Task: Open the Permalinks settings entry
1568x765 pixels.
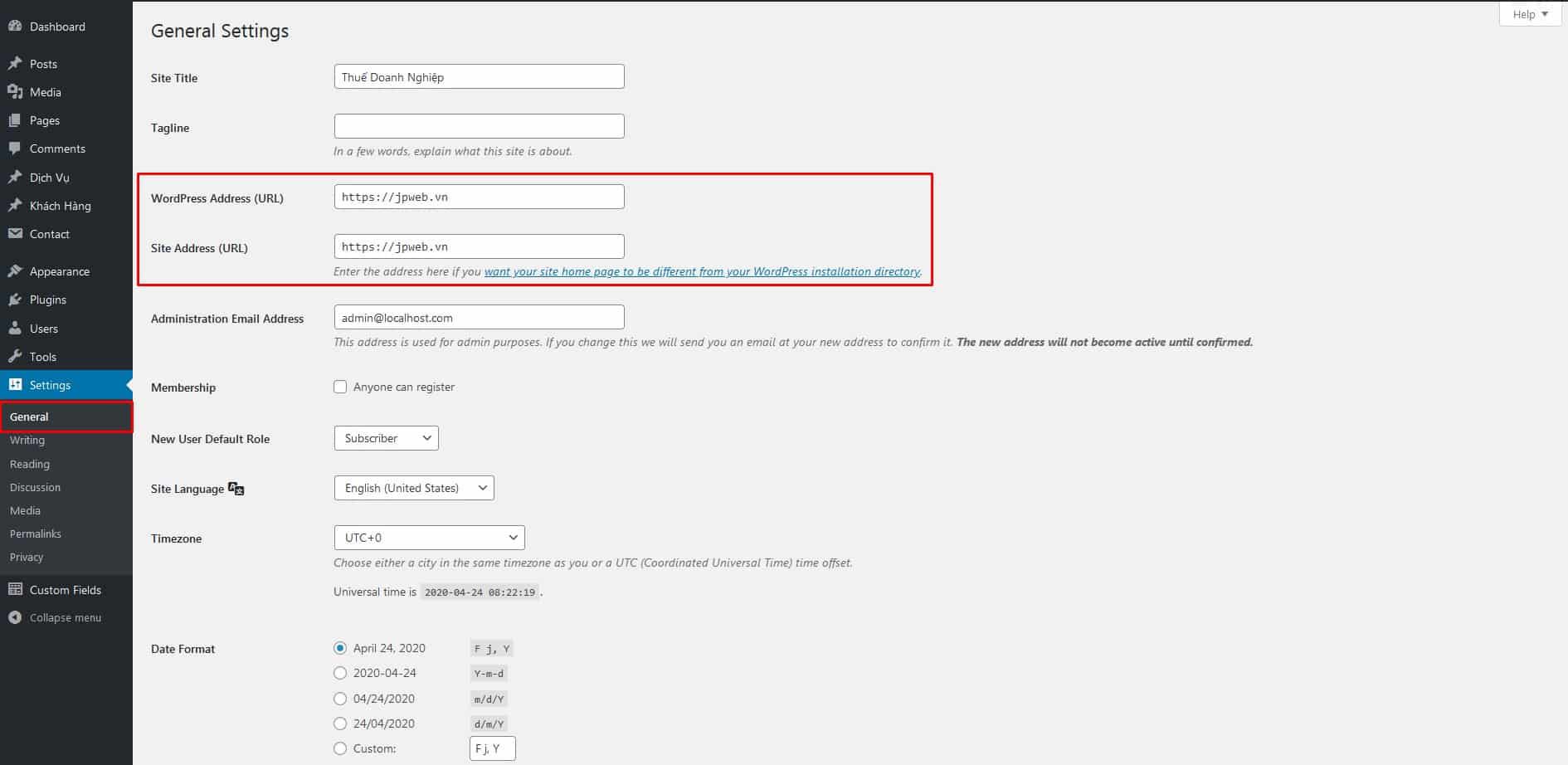Action: 35,534
